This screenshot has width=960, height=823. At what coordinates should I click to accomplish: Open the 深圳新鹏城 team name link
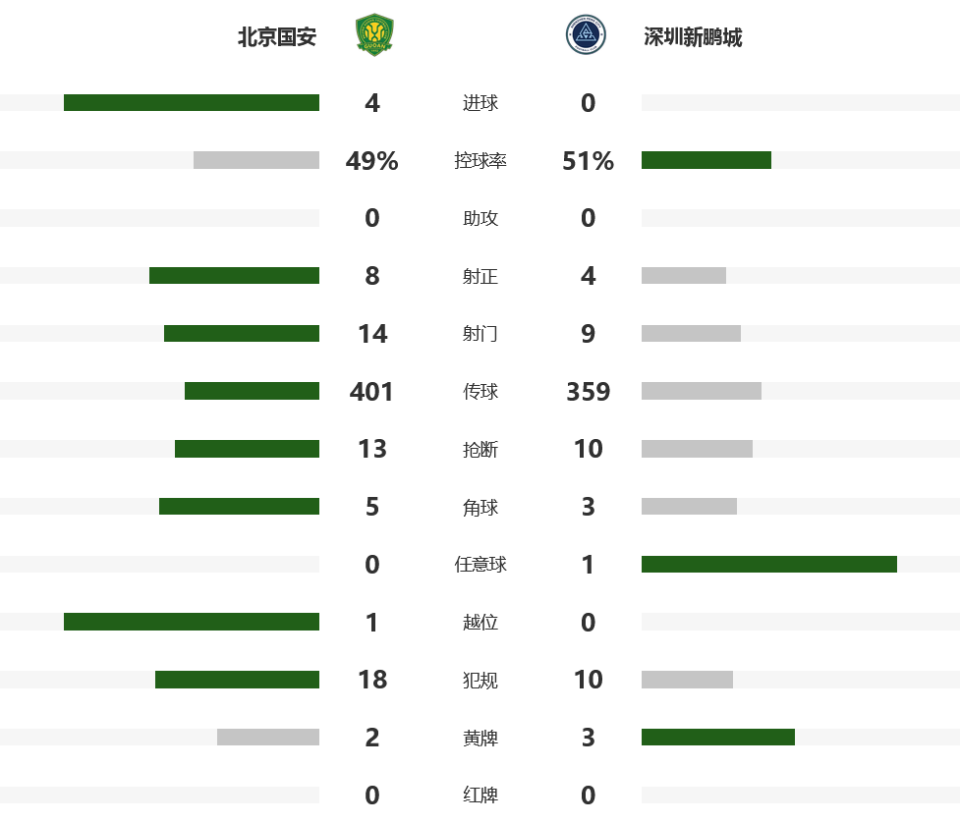tap(692, 37)
